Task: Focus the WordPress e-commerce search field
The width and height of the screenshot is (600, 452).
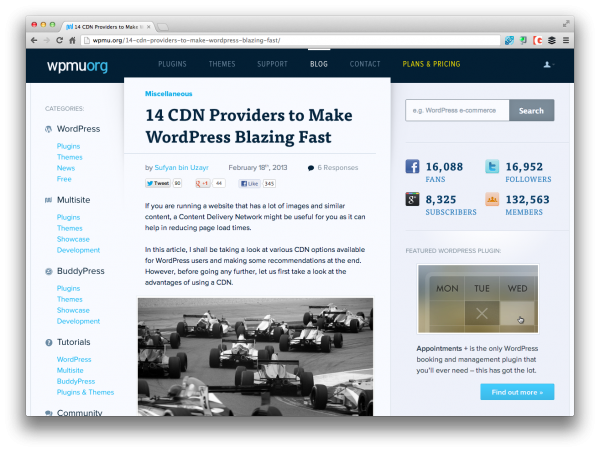Action: click(x=457, y=111)
